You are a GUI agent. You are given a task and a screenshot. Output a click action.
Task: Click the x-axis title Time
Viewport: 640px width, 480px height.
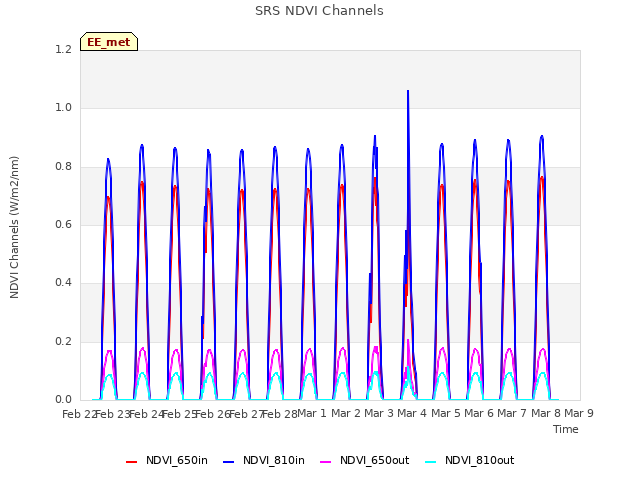click(x=566, y=429)
